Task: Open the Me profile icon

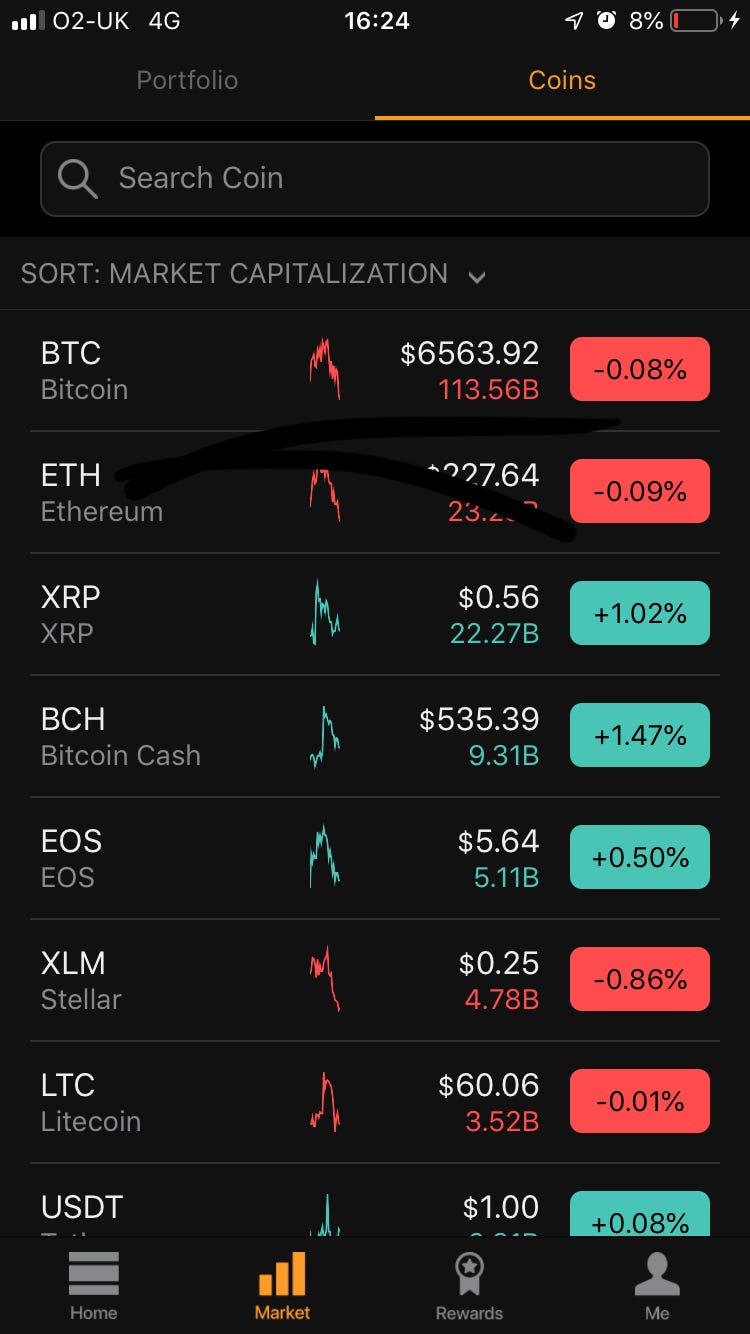Action: pos(657,1273)
